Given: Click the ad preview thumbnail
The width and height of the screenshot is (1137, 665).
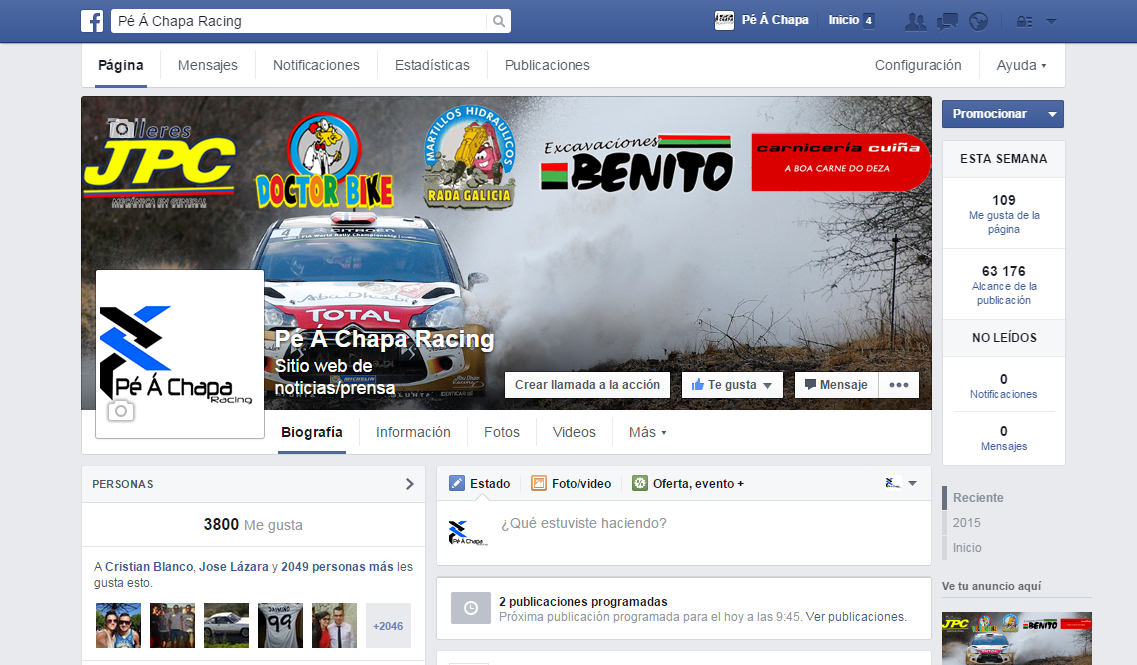Looking at the screenshot, I should [x=1017, y=638].
